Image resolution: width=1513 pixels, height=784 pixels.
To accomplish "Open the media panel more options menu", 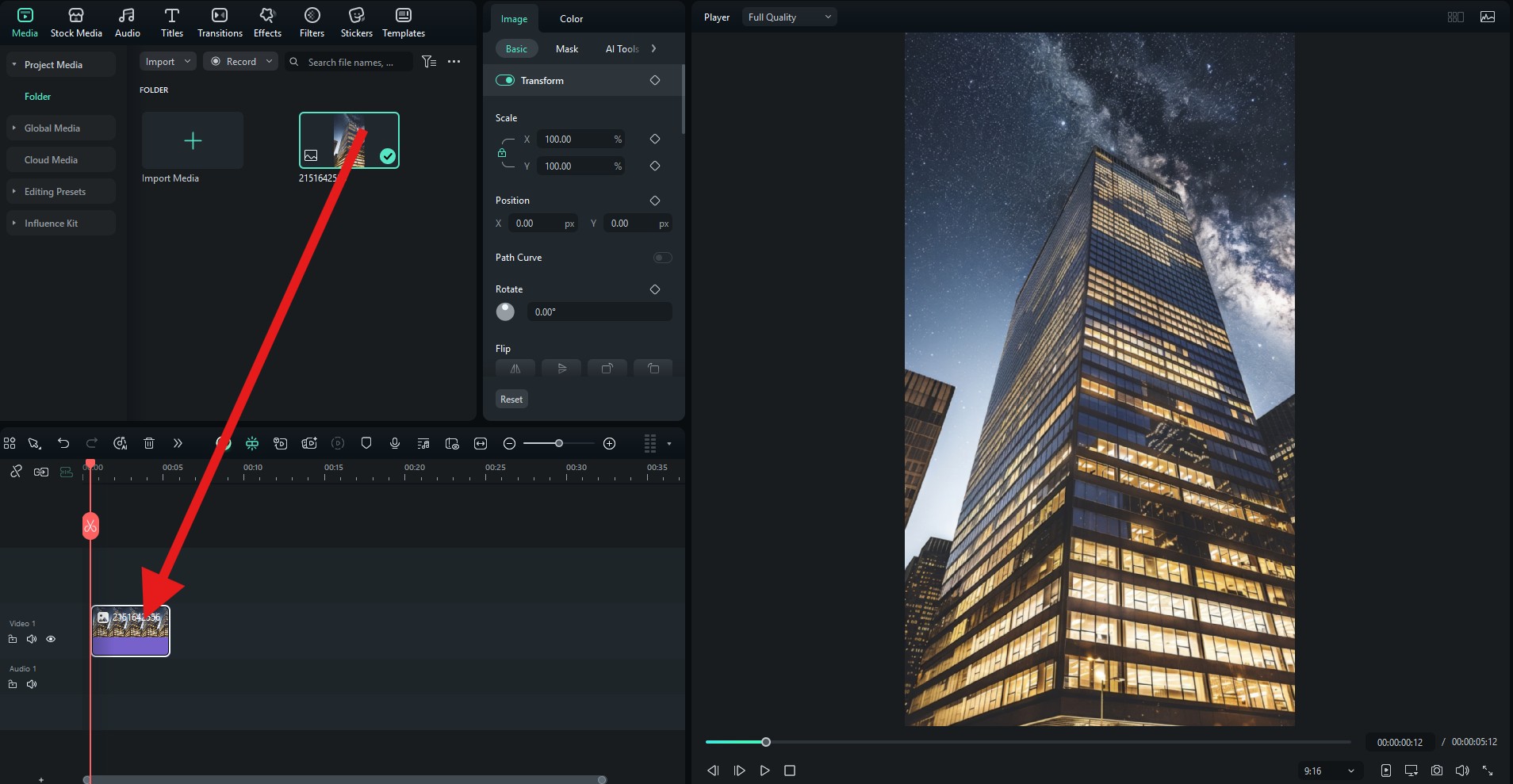I will tap(454, 61).
